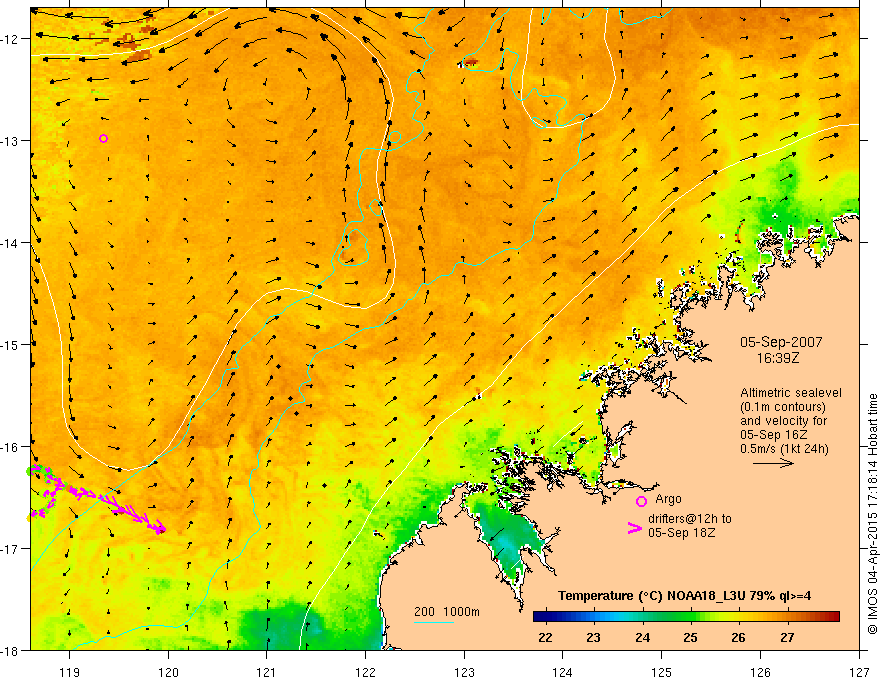This screenshot has width=880, height=680.
Task: Click the cyan 200 1000m contour legend line
Action: [433, 622]
